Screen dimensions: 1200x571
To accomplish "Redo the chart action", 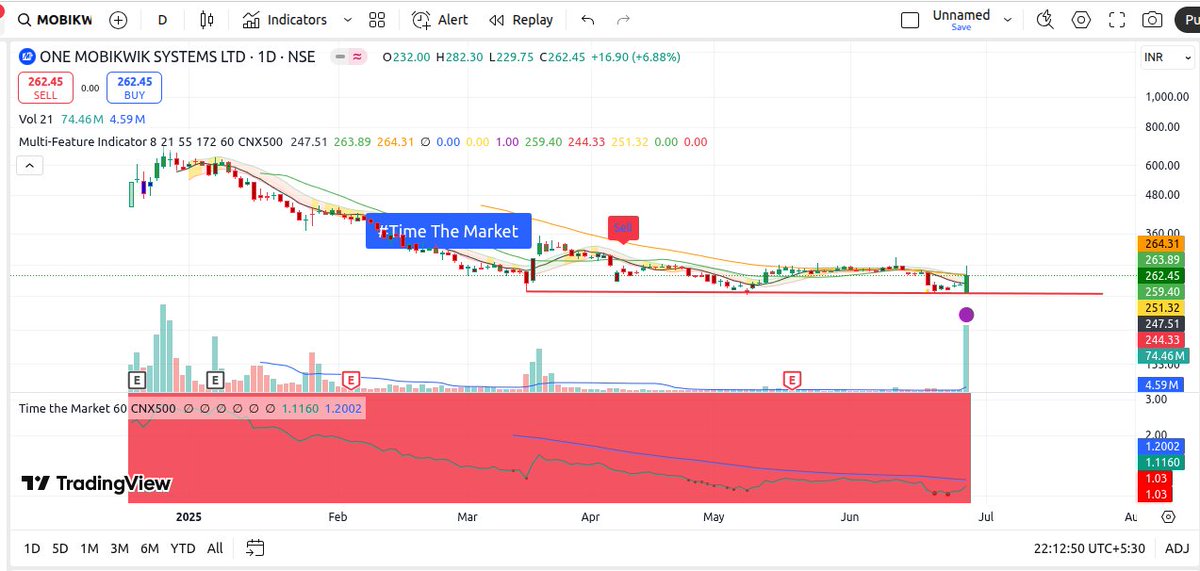I will coord(623,20).
